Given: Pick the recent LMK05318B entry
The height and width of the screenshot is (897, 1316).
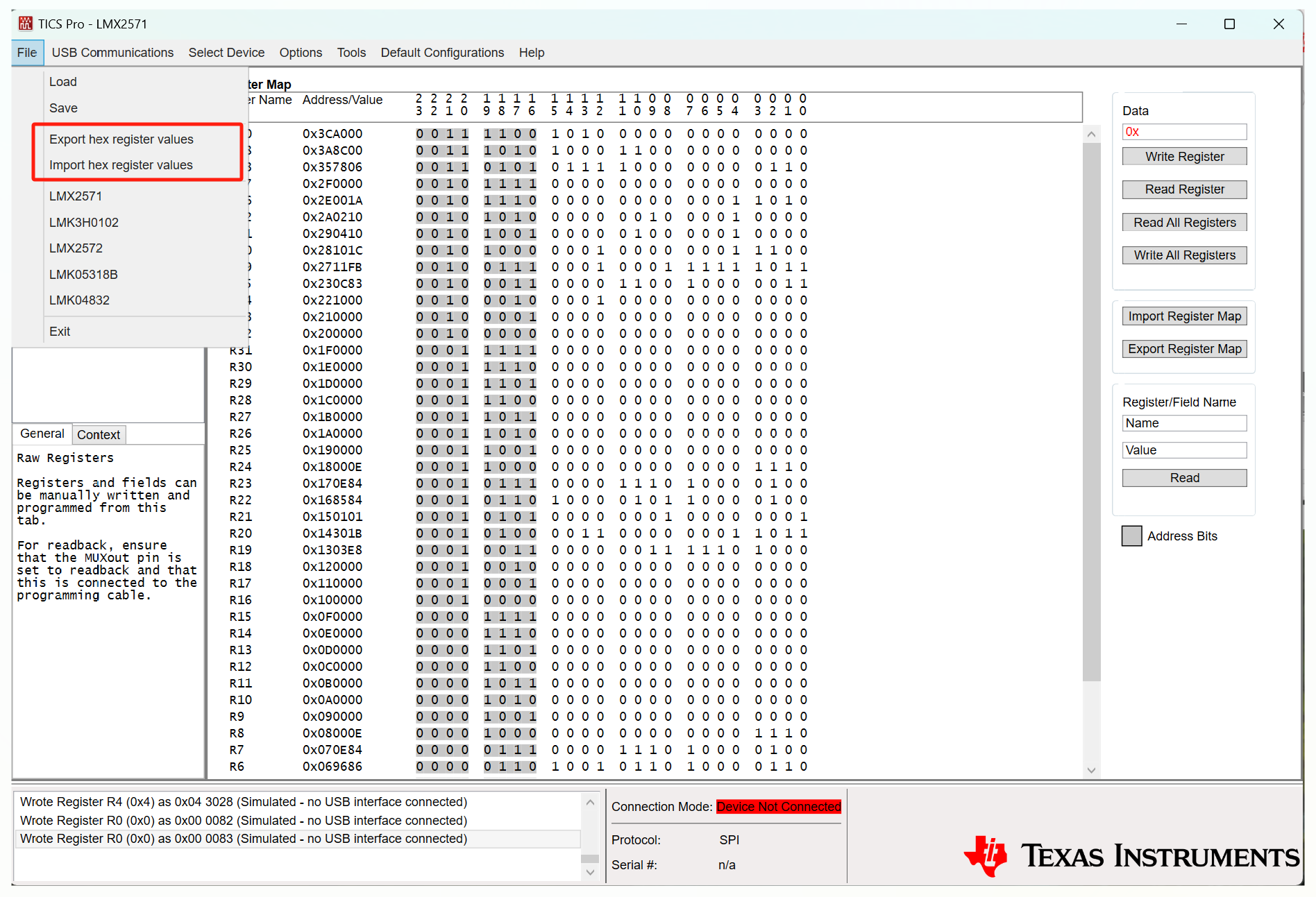Looking at the screenshot, I should 83,275.
